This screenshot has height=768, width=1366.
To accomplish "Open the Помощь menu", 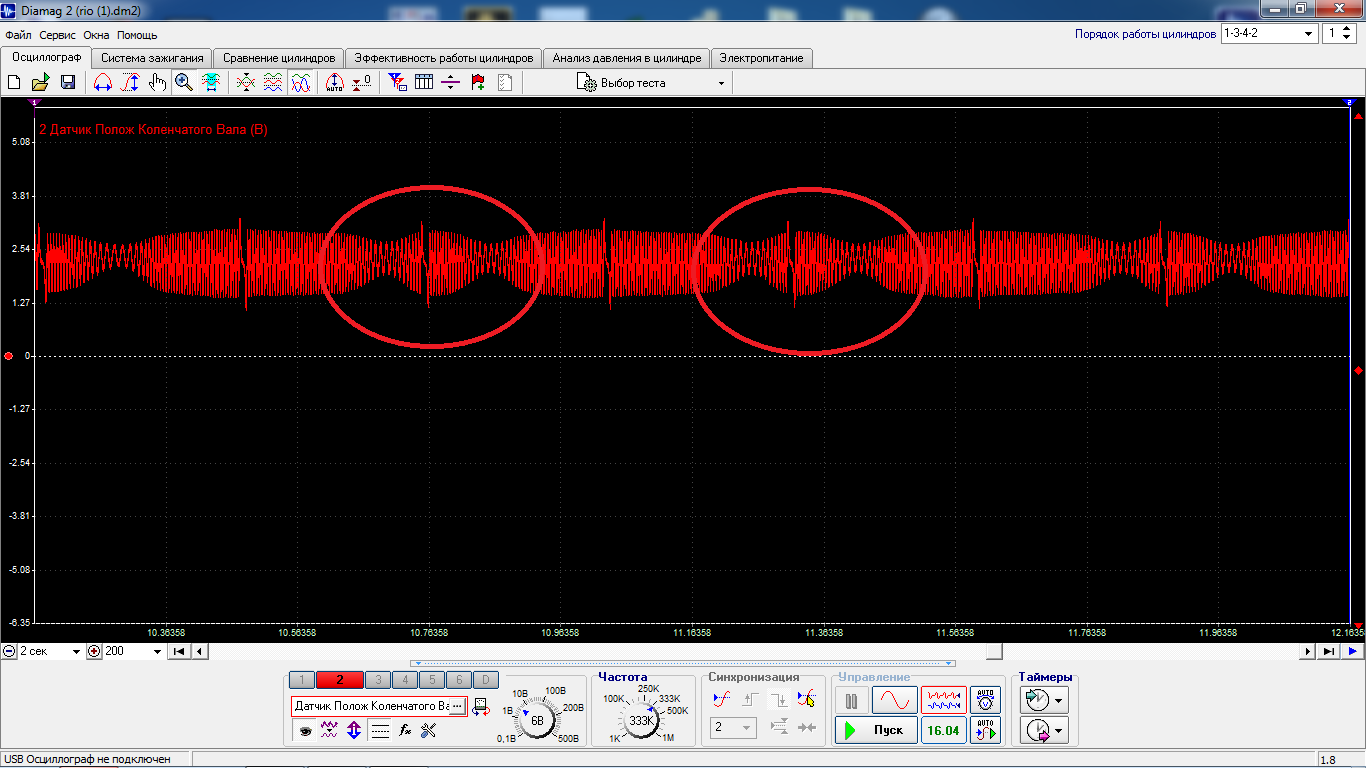I will [137, 34].
